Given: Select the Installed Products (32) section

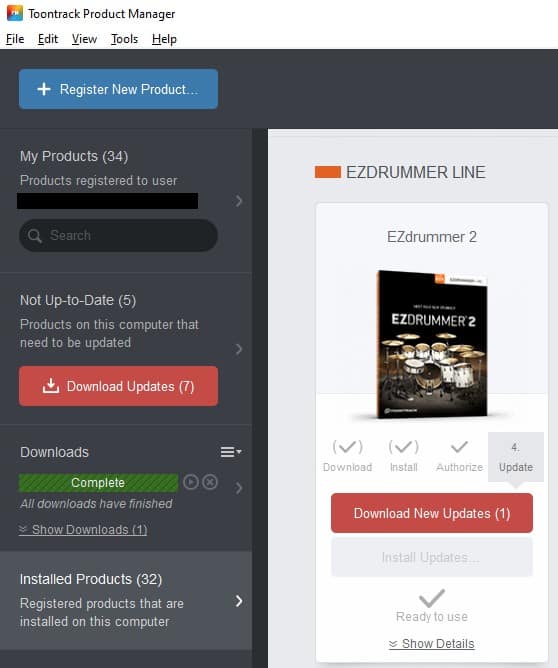Looking at the screenshot, I should coord(126,601).
